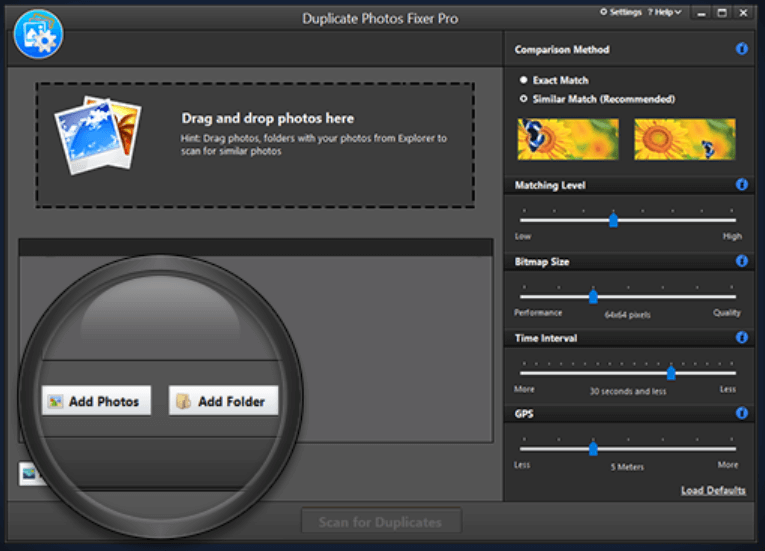Click the Time Interval slider handle
Image resolution: width=765 pixels, height=551 pixels.
click(671, 372)
